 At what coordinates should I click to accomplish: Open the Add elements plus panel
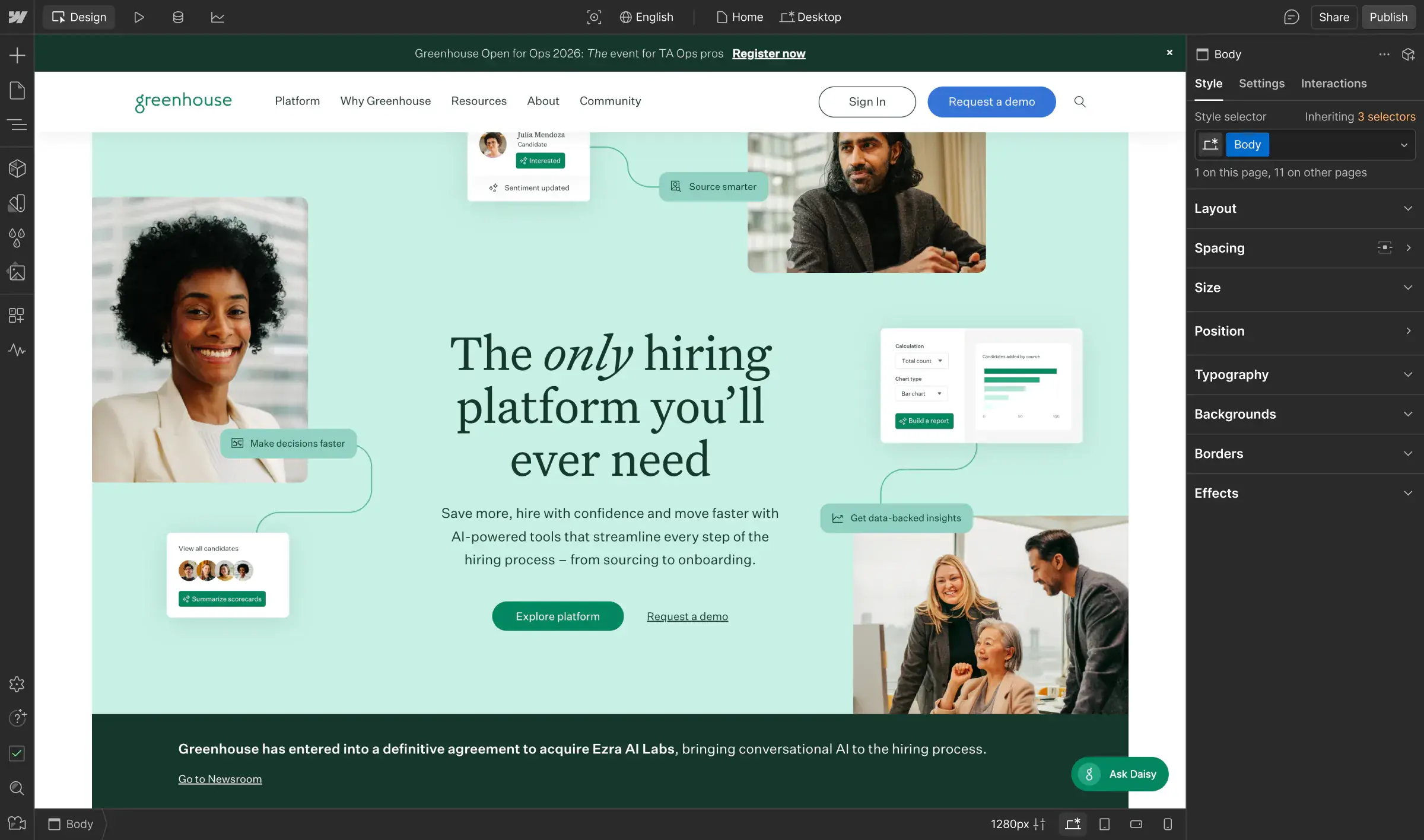coord(17,55)
